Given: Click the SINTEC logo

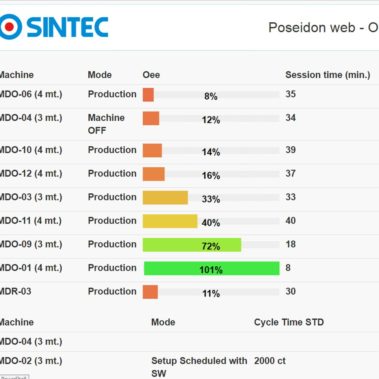Looking at the screenshot, I should point(54,27).
